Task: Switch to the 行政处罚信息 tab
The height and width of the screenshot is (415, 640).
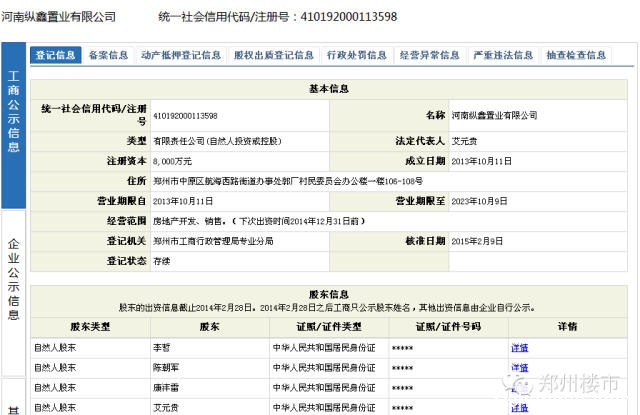Action: click(357, 55)
